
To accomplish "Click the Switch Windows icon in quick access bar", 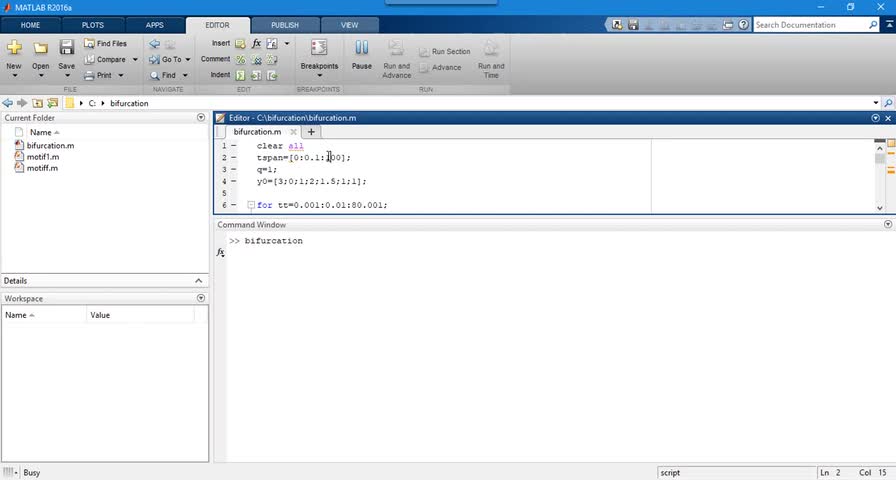I will [x=727, y=25].
